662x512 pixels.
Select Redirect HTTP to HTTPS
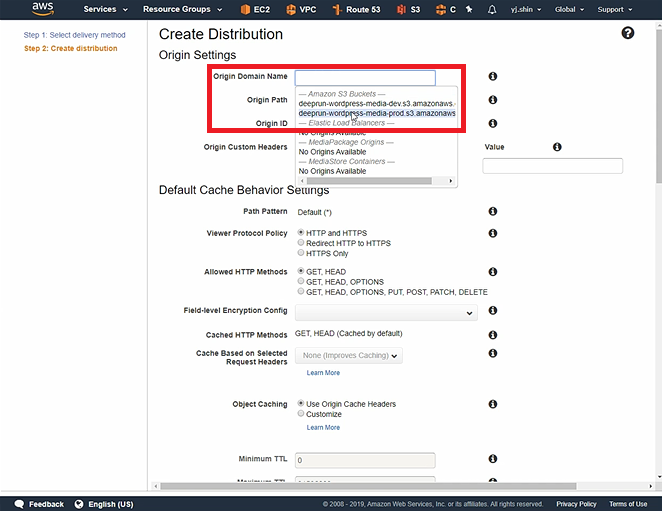pos(301,243)
